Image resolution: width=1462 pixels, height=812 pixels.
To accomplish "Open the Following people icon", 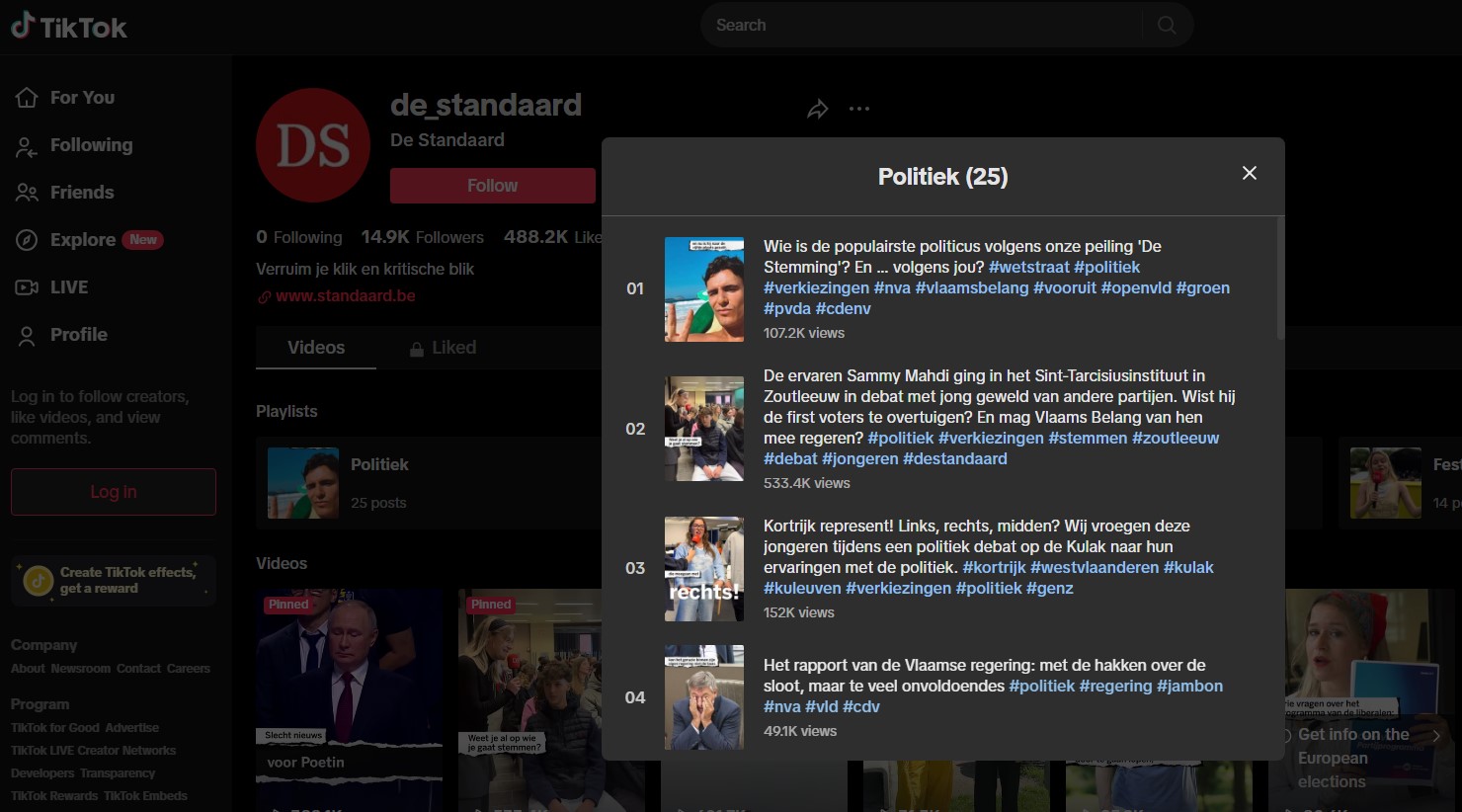I will pyautogui.click(x=27, y=146).
